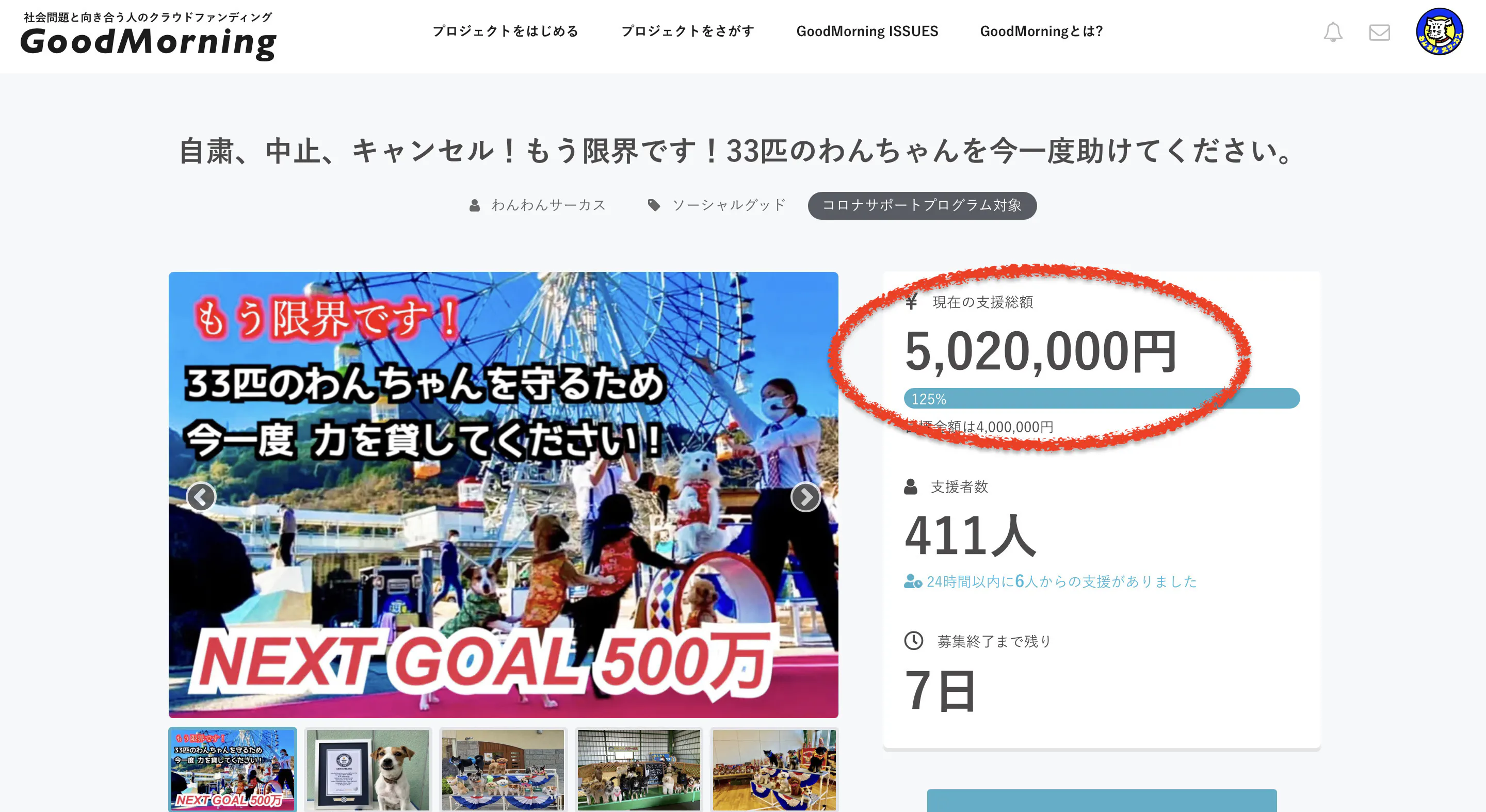Image resolution: width=1486 pixels, height=812 pixels.
Task: Show the previous carousel image
Action: tap(201, 497)
